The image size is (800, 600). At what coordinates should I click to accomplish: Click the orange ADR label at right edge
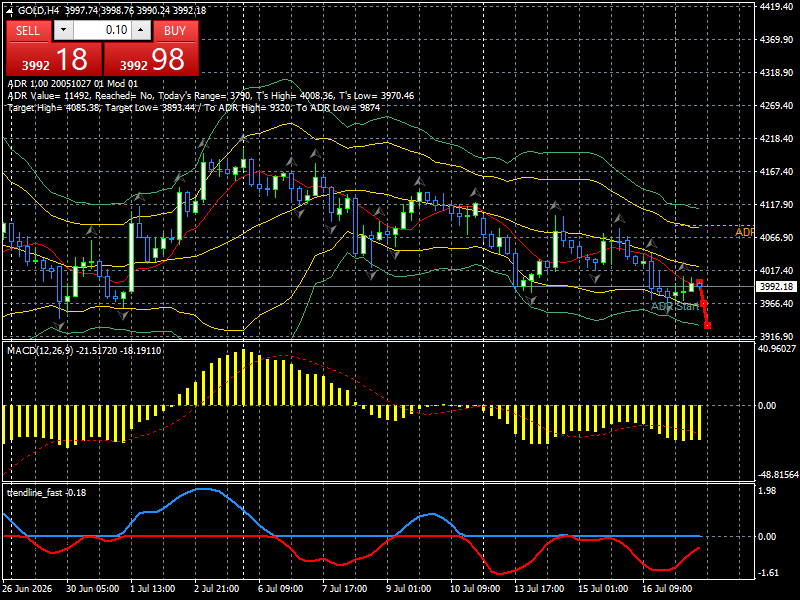[x=744, y=232]
